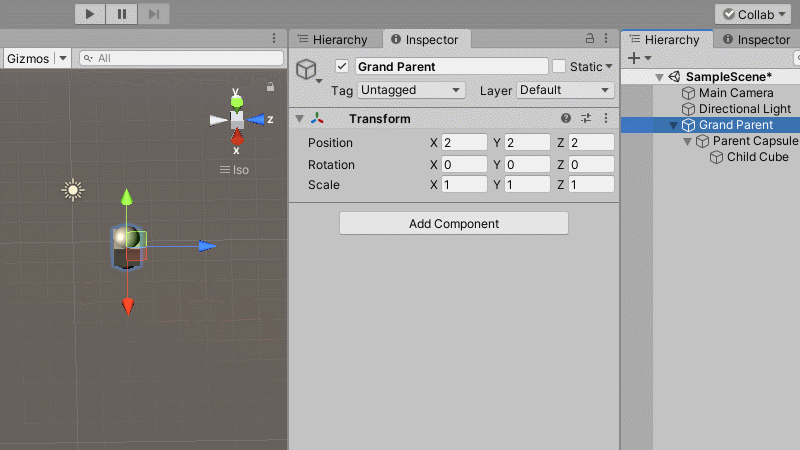Start Play mode with the Play button
Image resolution: width=800 pixels, height=450 pixels.
click(x=90, y=14)
